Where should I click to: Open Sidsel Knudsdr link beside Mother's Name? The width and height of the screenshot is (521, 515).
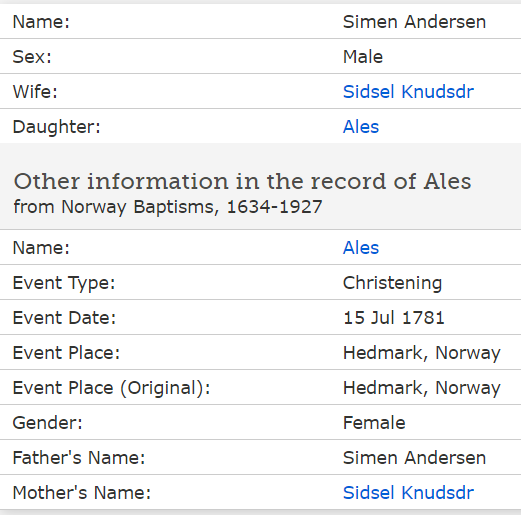point(408,492)
